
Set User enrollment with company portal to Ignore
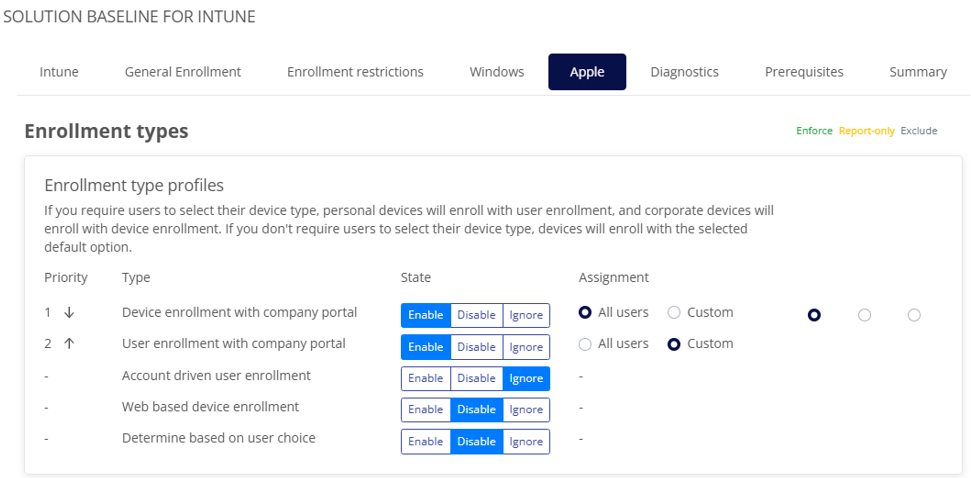pyautogui.click(x=526, y=347)
